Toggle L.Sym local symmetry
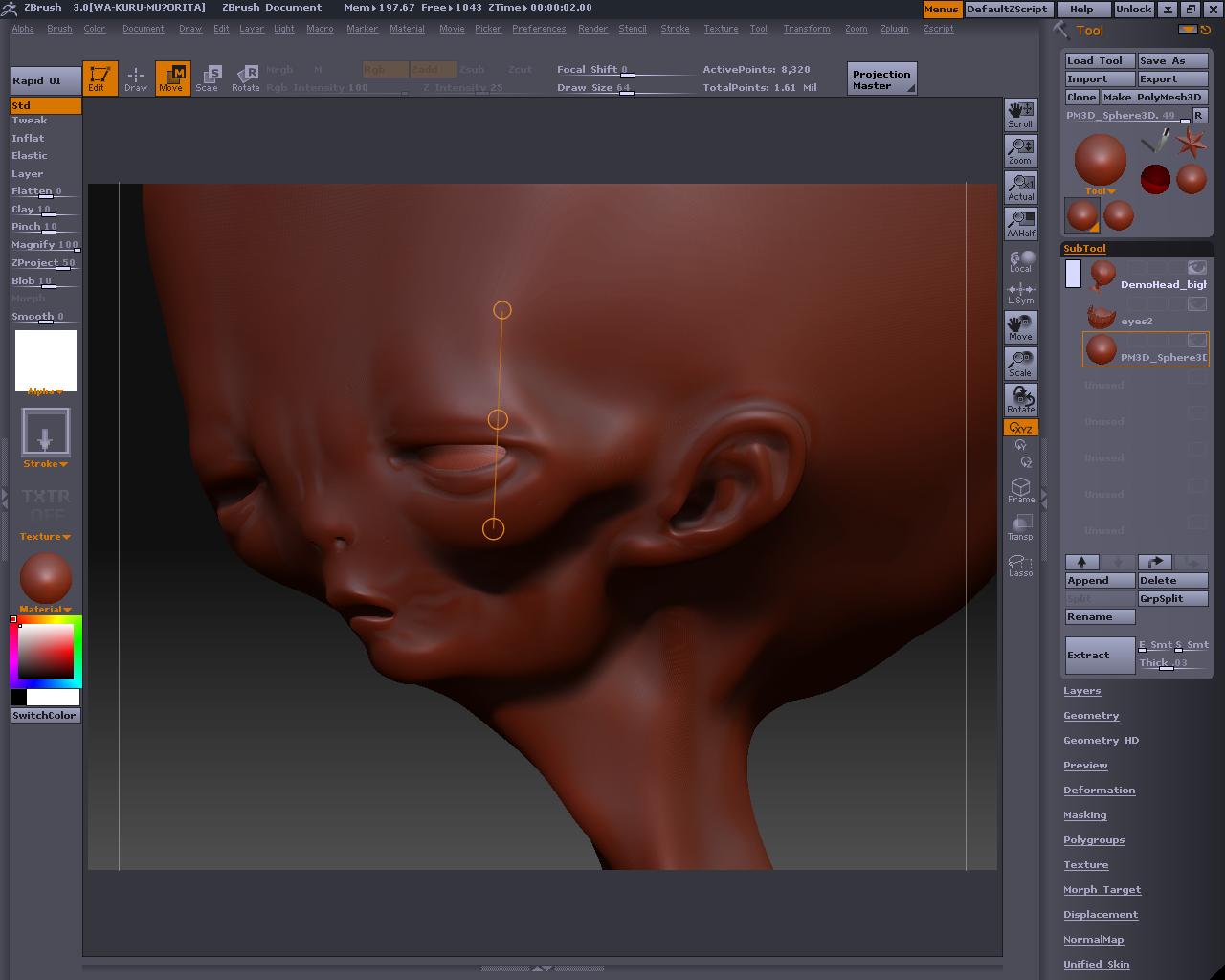The height and width of the screenshot is (980, 1225). coord(1020,293)
